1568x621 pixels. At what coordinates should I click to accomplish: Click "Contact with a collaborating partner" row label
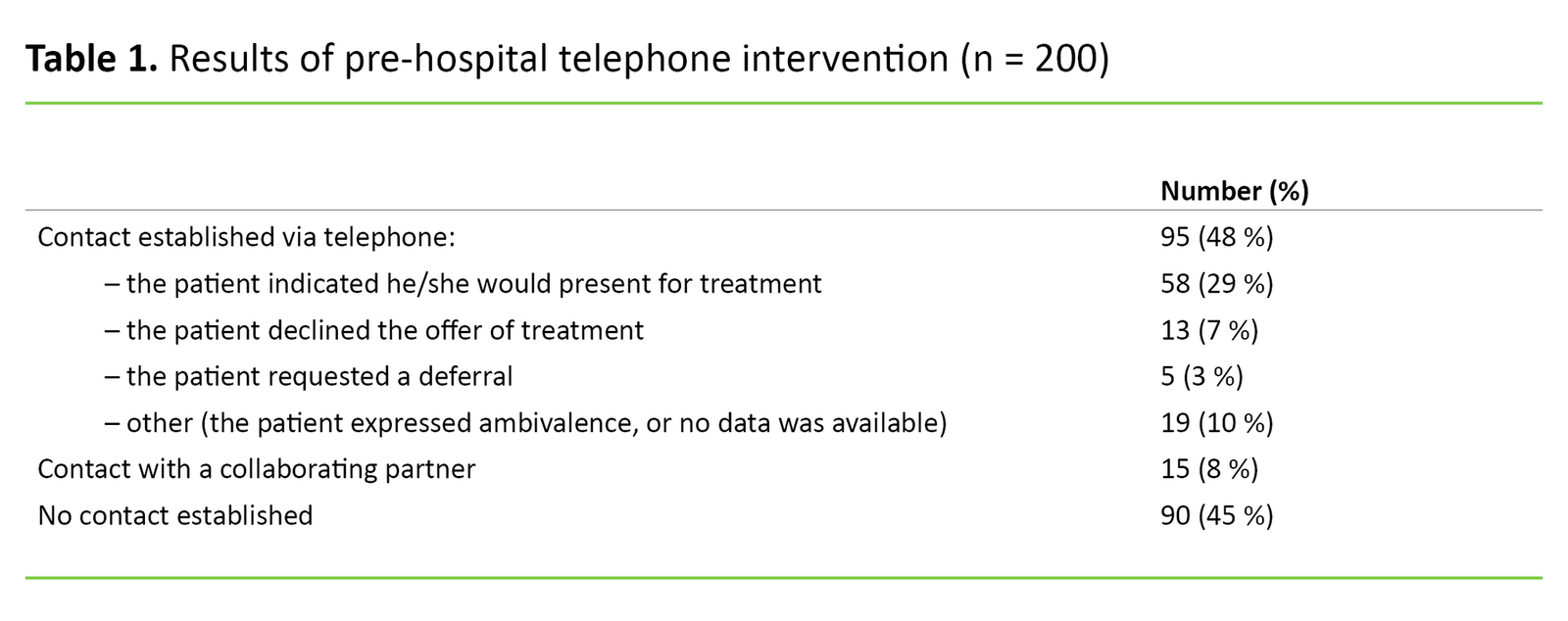tap(256, 469)
